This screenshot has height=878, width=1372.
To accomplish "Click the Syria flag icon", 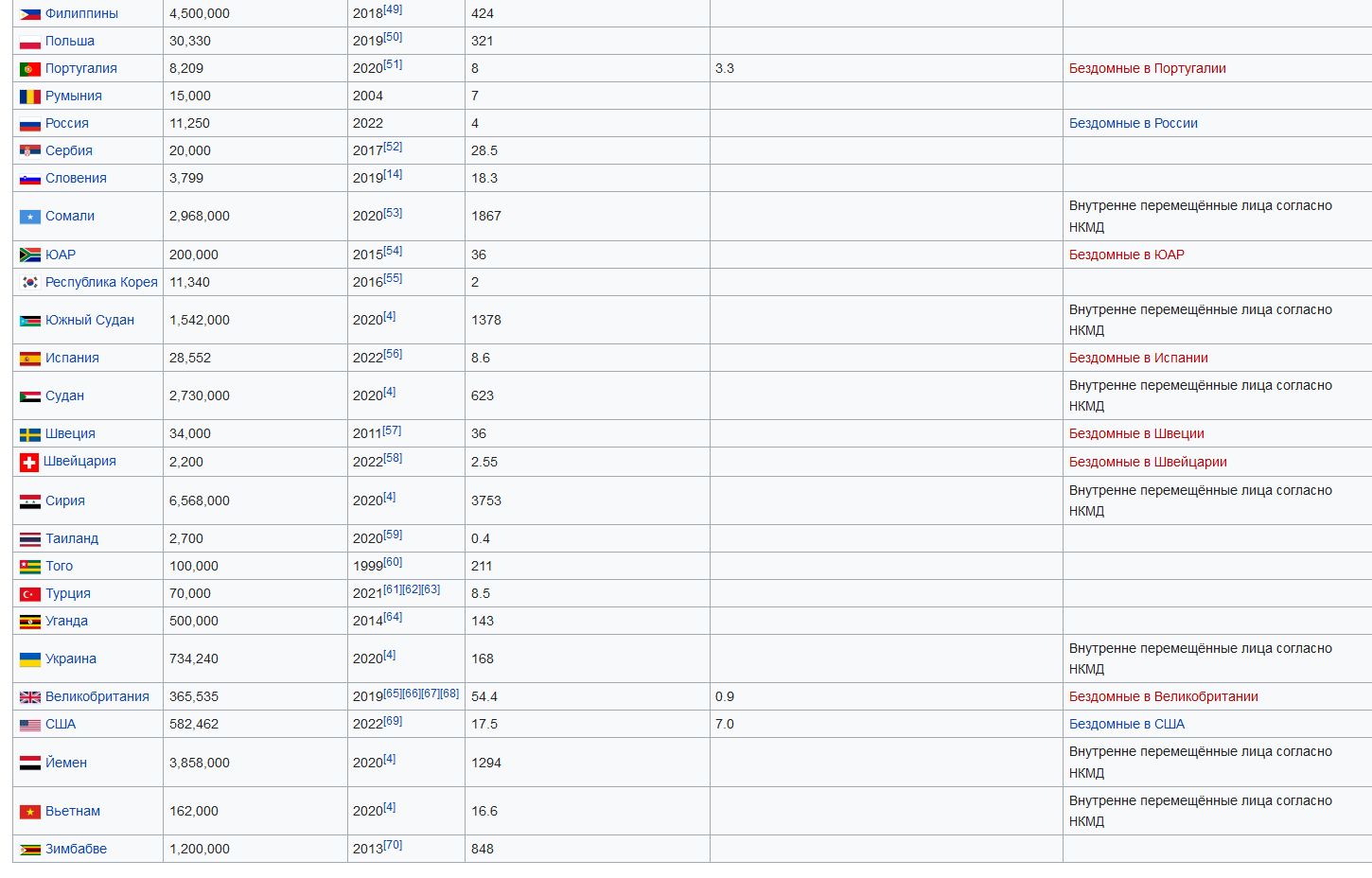I will click(30, 501).
